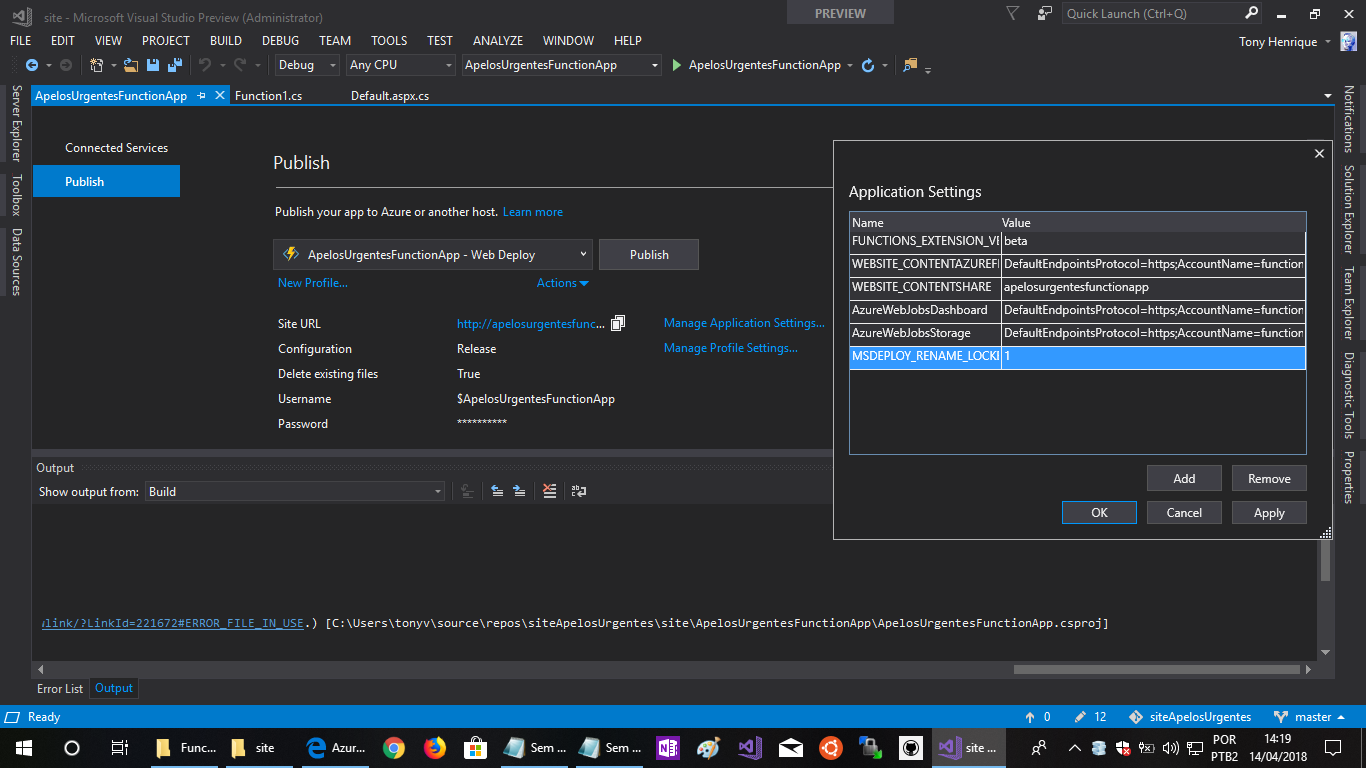Click the Find in Files toolbar icon

[x=910, y=65]
